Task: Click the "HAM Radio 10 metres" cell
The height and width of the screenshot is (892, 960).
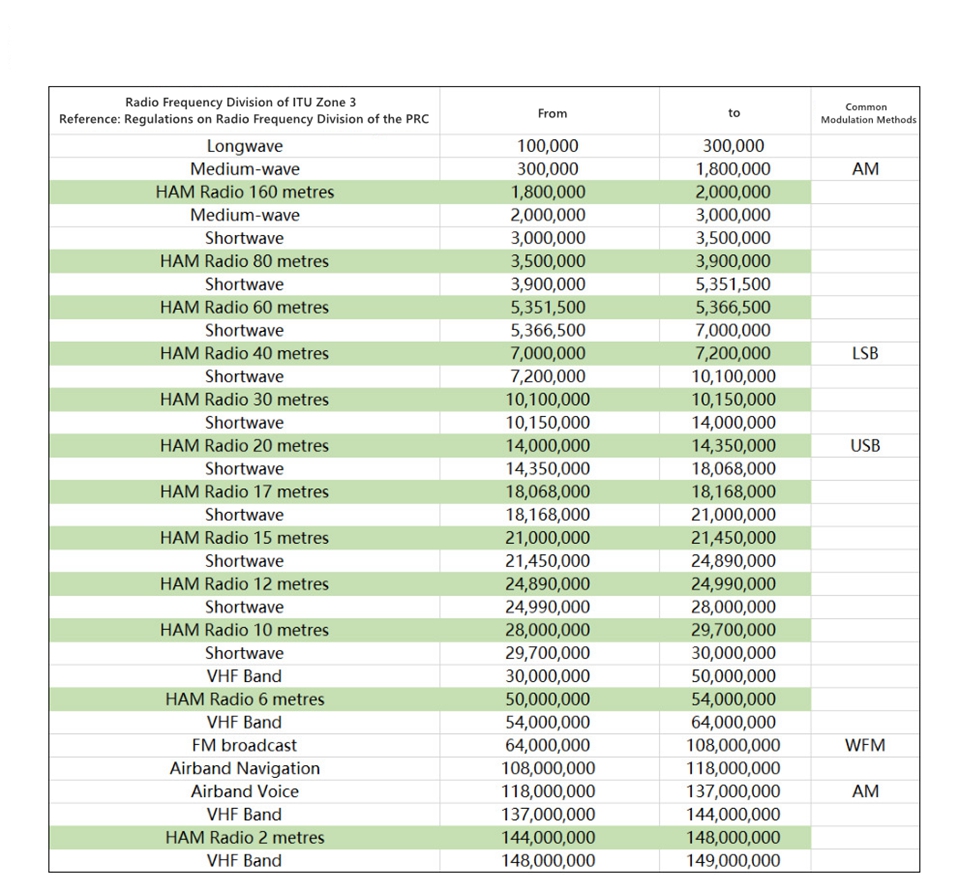Action: [x=245, y=630]
